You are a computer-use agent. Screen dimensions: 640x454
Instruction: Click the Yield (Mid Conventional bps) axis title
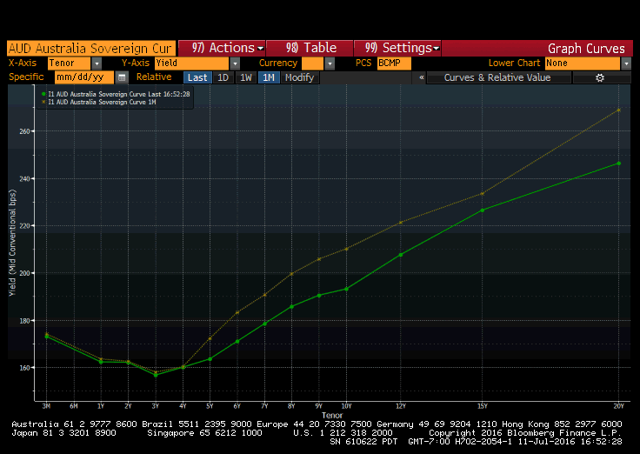click(x=12, y=243)
